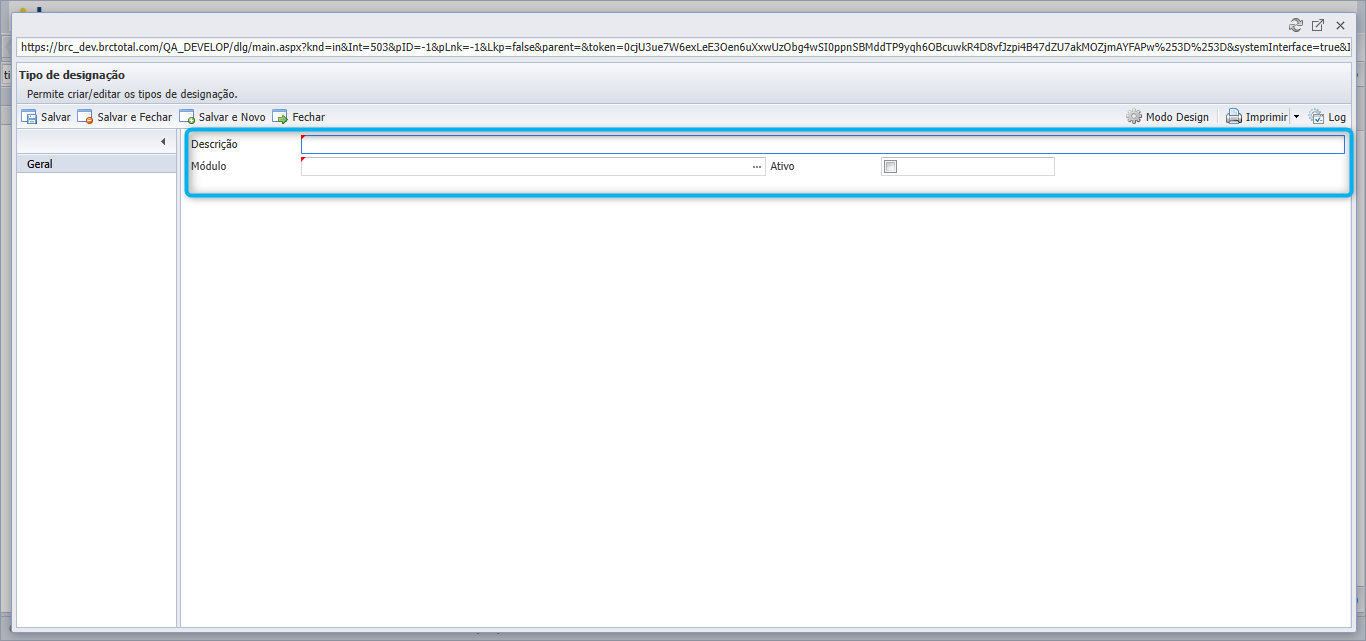Select Salvar e Novo in the toolbar

pos(222,117)
